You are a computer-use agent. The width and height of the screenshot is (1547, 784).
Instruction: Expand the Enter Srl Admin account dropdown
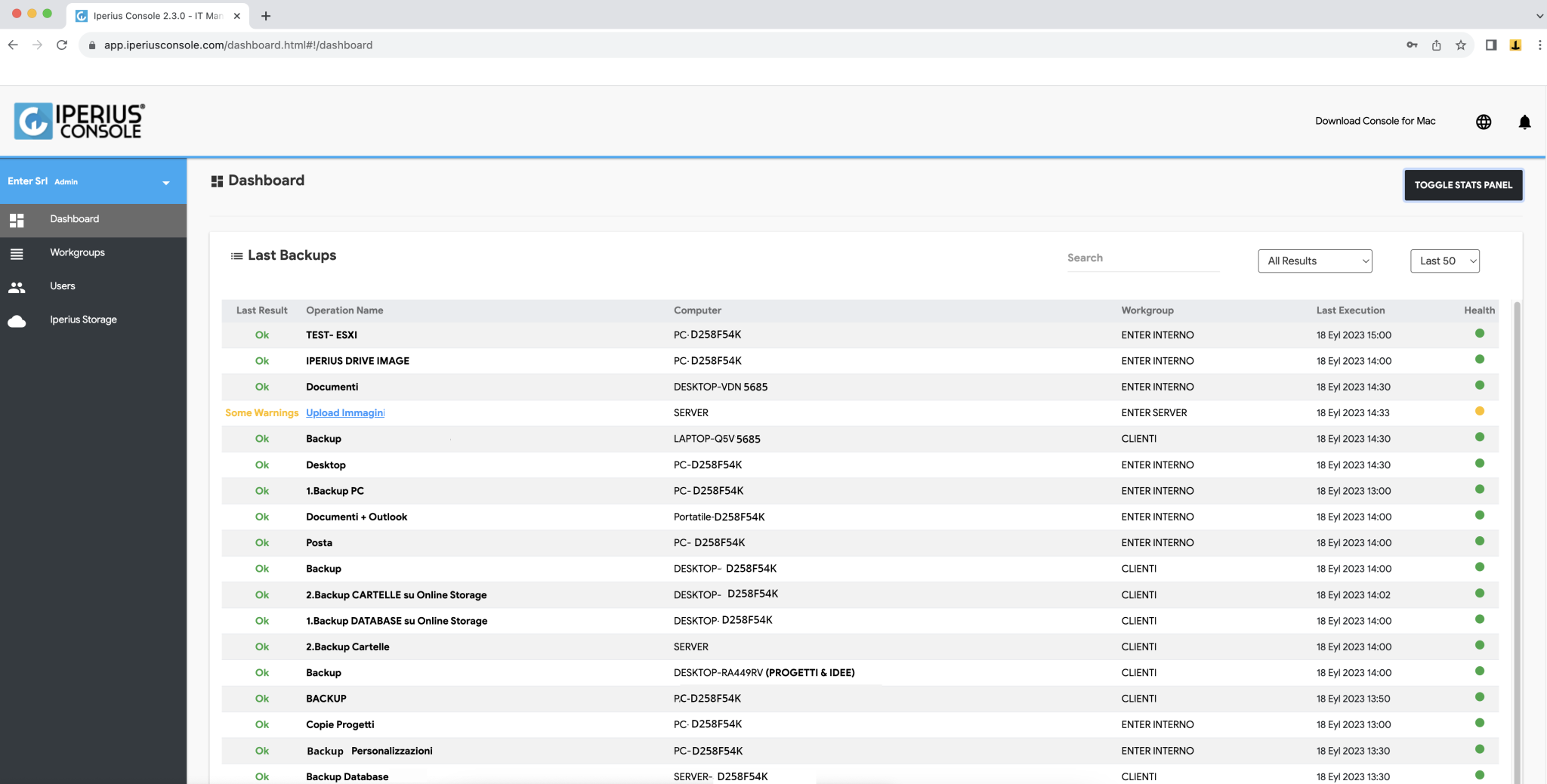pos(166,183)
